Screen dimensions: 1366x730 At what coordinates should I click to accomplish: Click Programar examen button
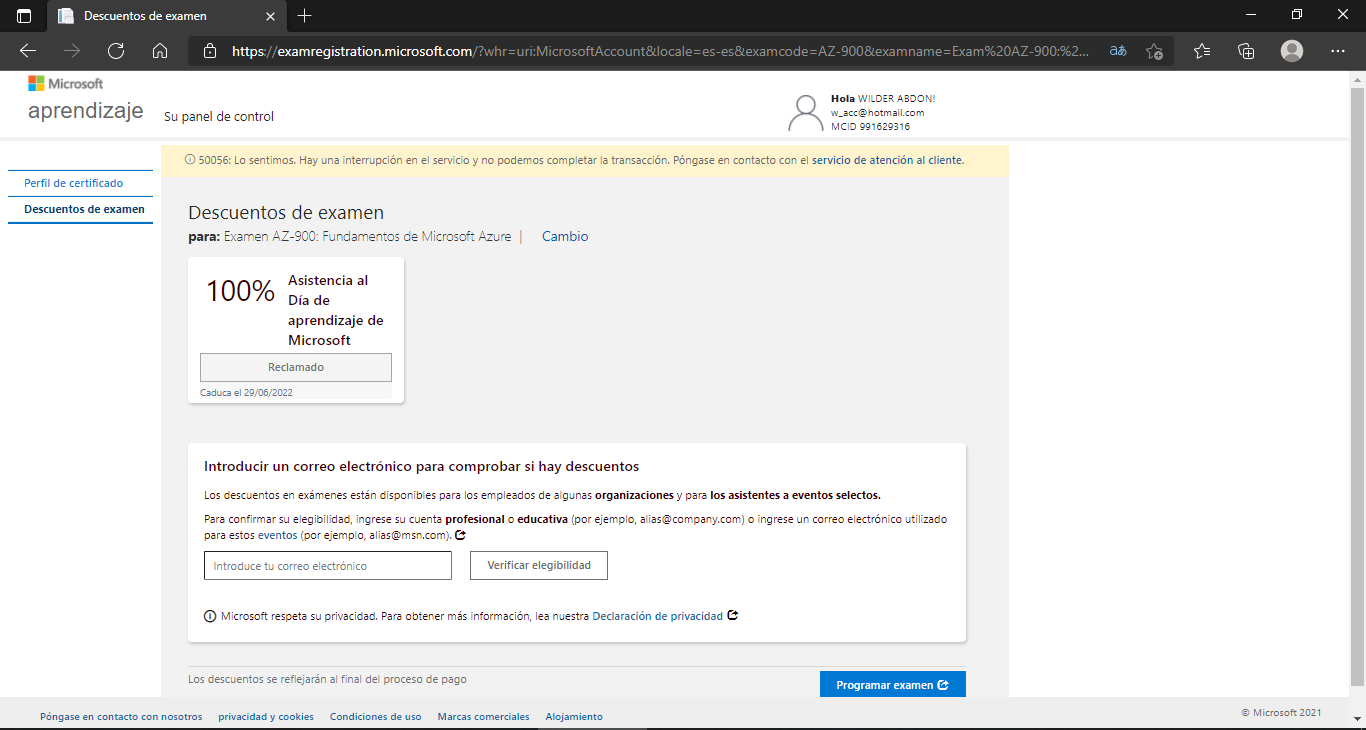(x=892, y=684)
